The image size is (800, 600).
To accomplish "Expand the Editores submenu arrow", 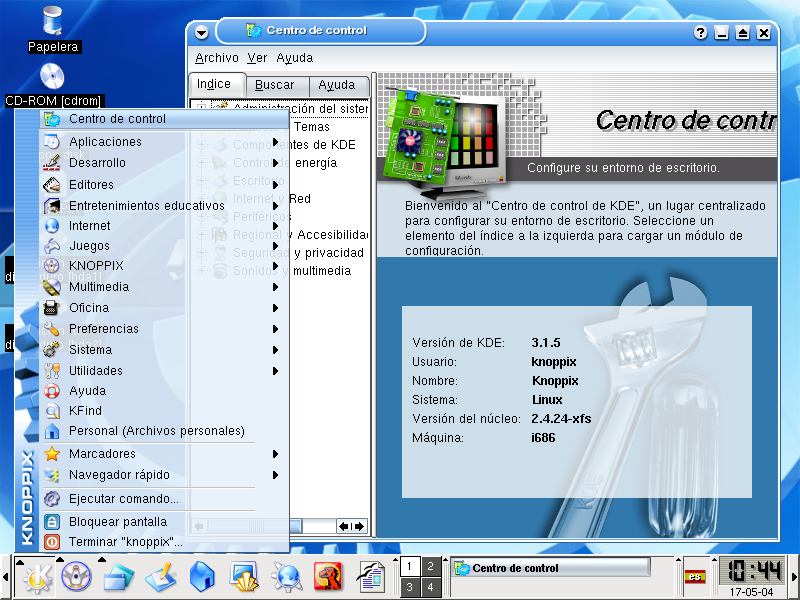I will click(x=276, y=185).
